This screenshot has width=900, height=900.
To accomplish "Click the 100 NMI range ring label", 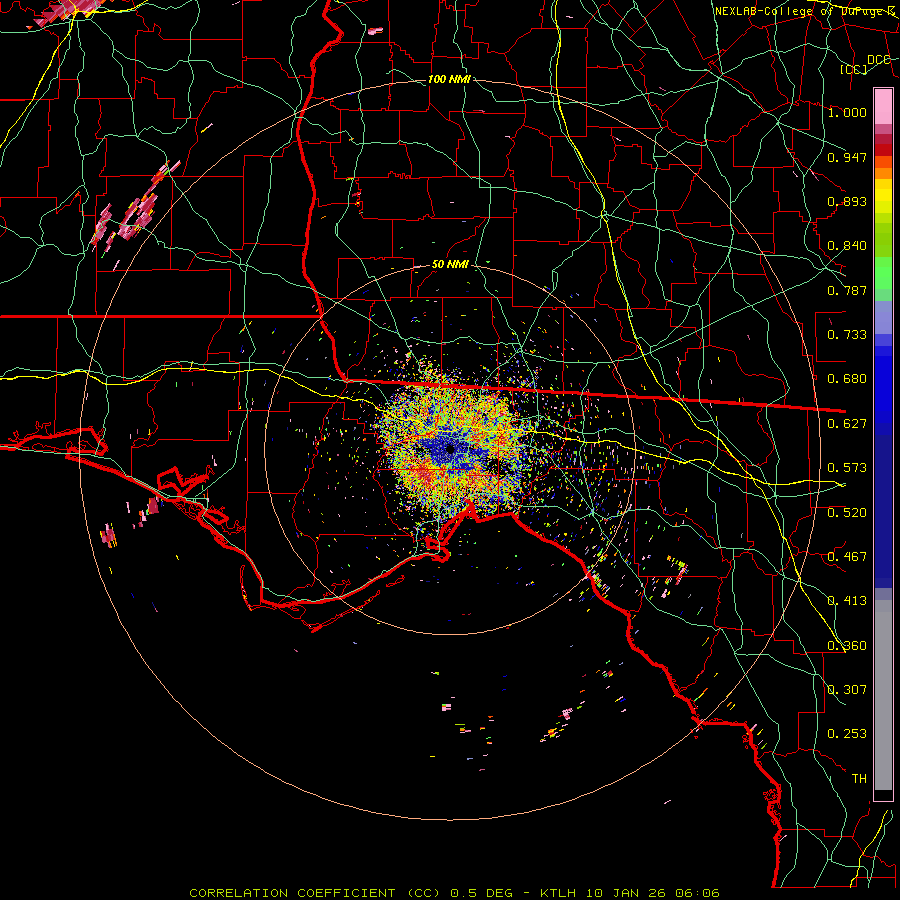I will coord(449,79).
